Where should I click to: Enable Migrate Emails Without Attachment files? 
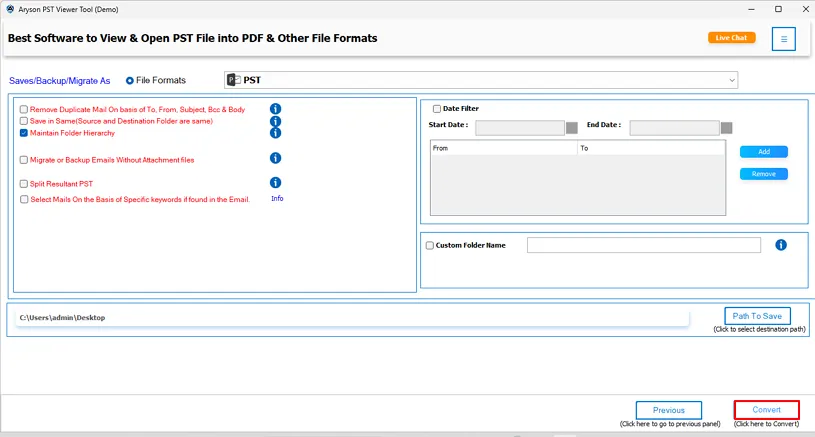coord(24,160)
